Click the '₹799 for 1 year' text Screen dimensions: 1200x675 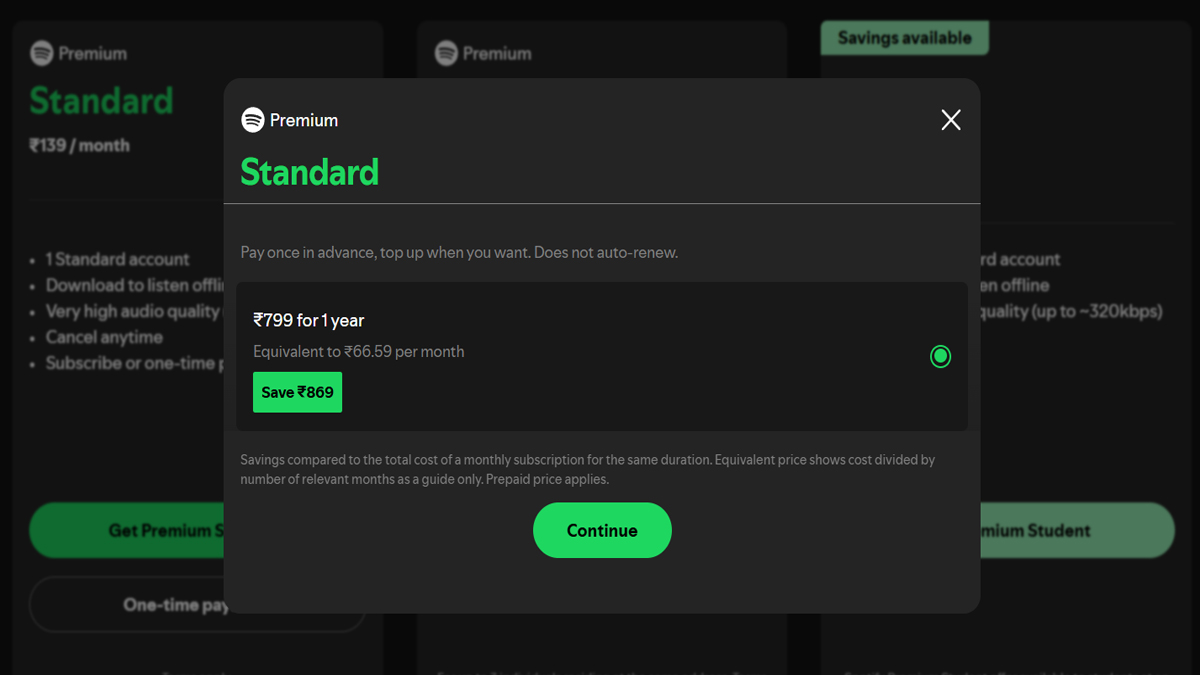coord(309,320)
